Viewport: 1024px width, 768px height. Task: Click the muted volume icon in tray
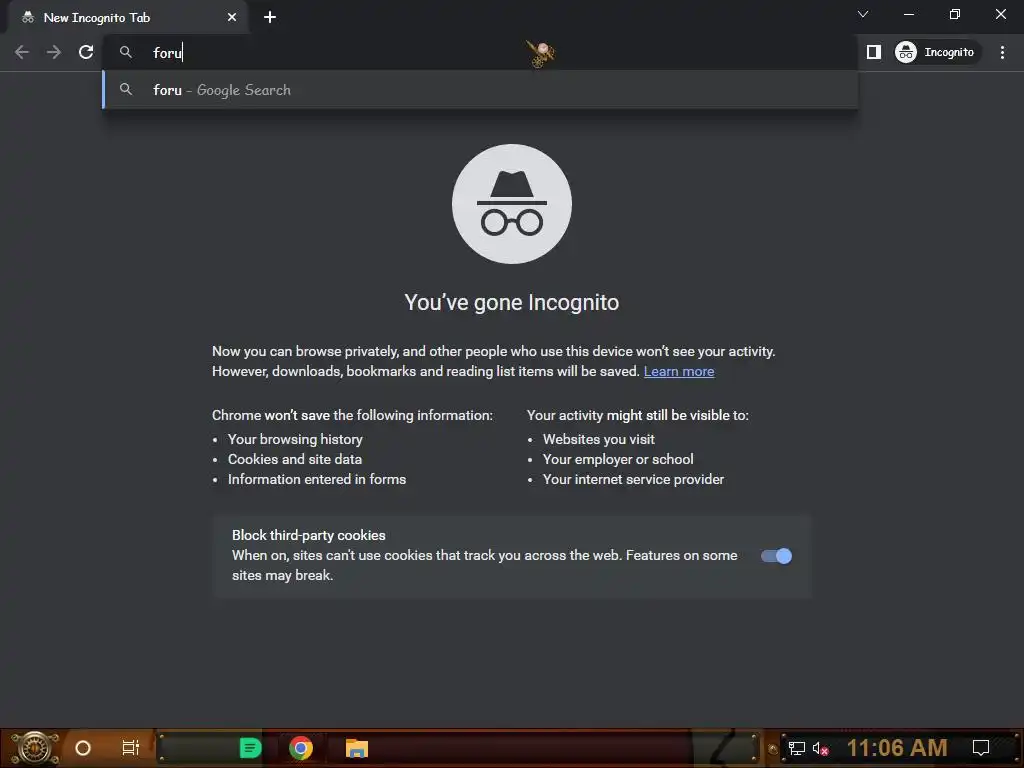coord(820,748)
